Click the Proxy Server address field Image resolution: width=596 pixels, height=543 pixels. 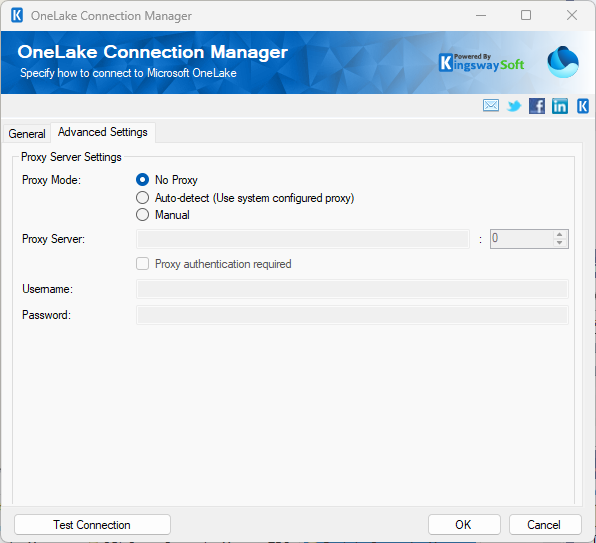[303, 239]
